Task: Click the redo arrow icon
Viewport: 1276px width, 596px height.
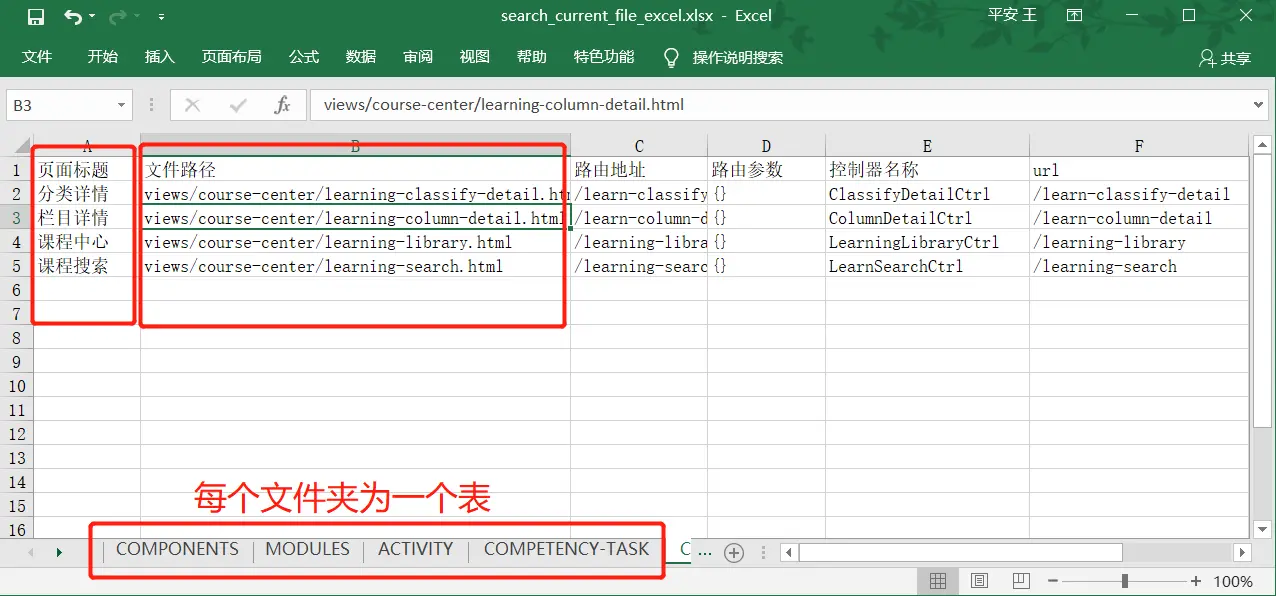Action: [117, 16]
